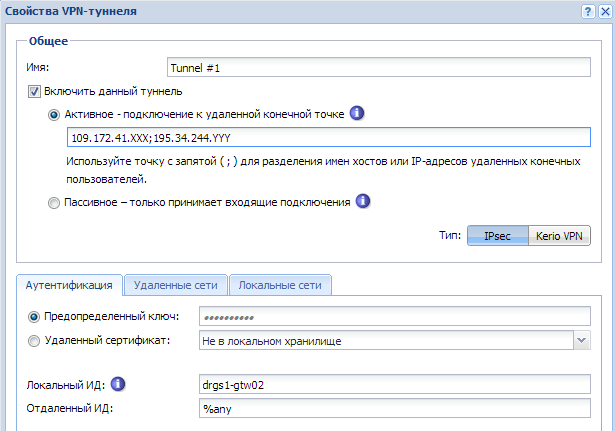The width and height of the screenshot is (615, 431).
Task: Click the Отдаленный ИД field with %any
Action: tap(396, 408)
